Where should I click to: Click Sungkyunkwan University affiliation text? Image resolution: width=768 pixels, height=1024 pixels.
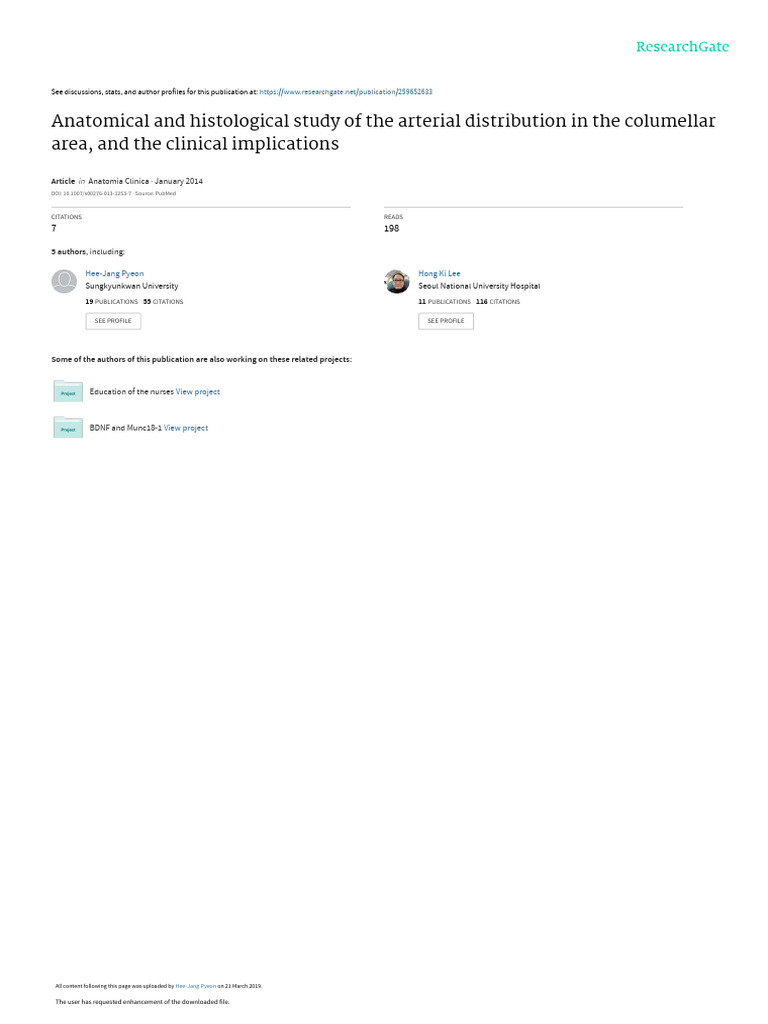click(132, 286)
